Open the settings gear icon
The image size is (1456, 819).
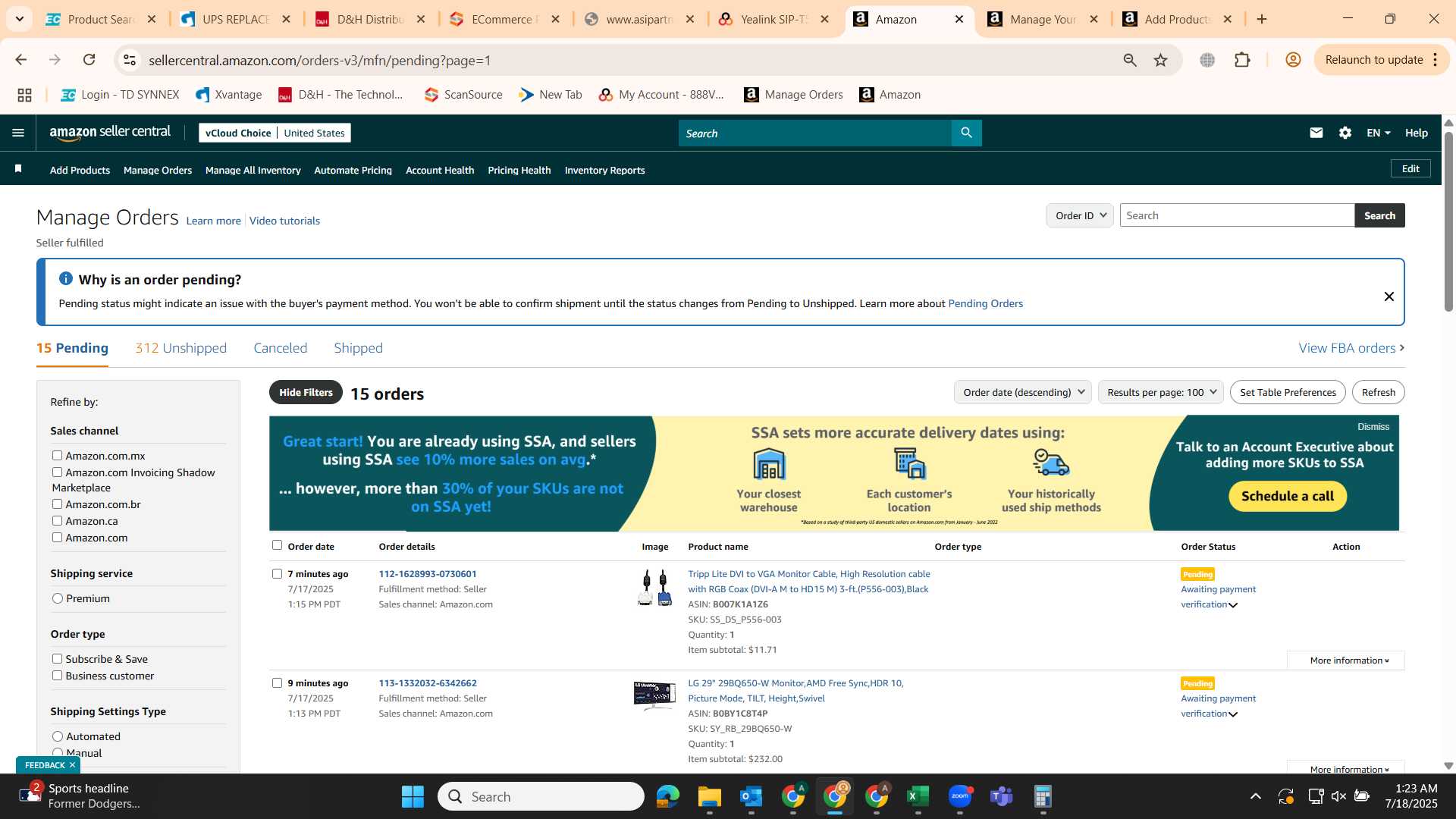point(1345,133)
